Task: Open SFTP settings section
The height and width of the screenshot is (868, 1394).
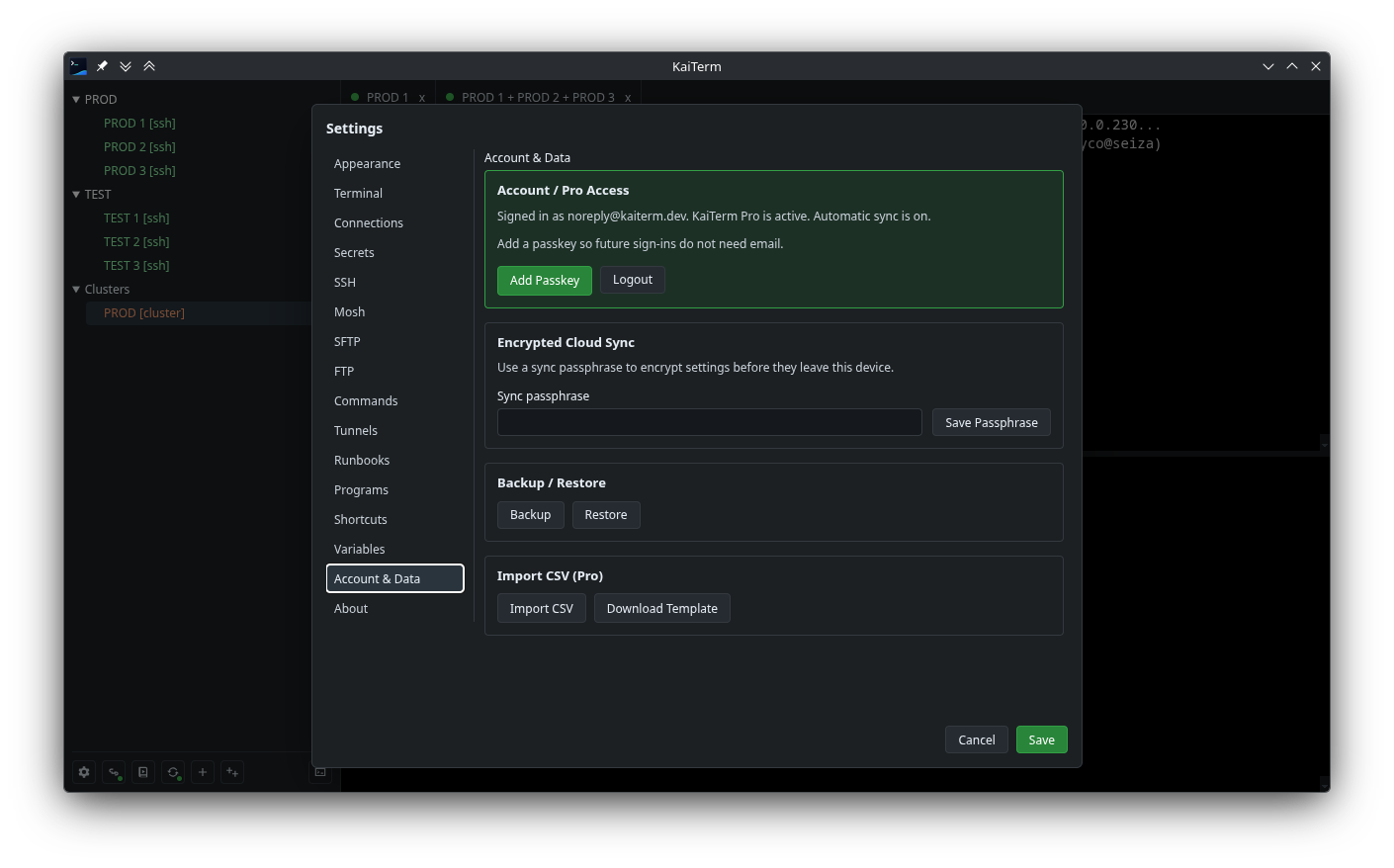Action: point(394,342)
